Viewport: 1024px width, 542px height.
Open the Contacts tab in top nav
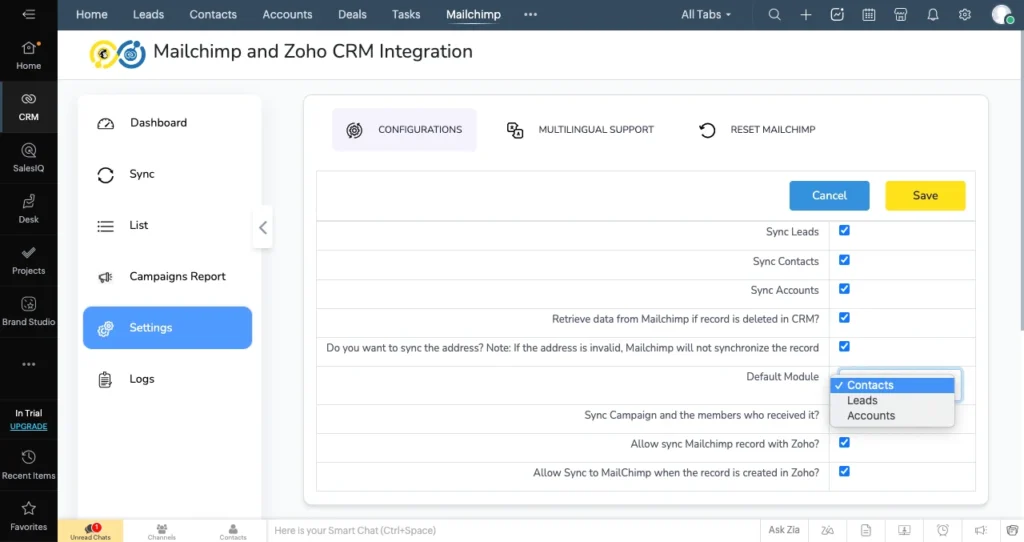tap(213, 14)
